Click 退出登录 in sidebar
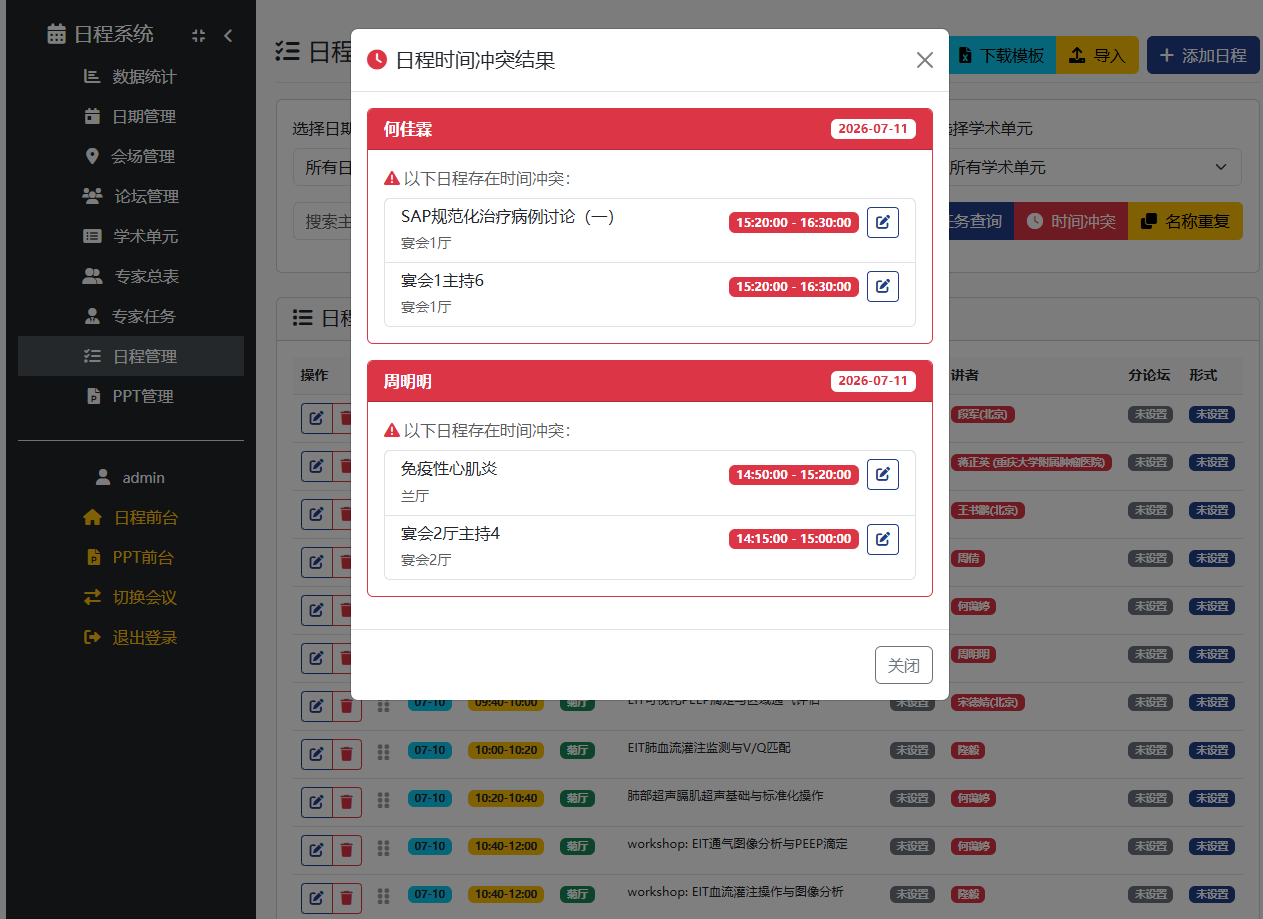The height and width of the screenshot is (919, 1263). [131, 637]
